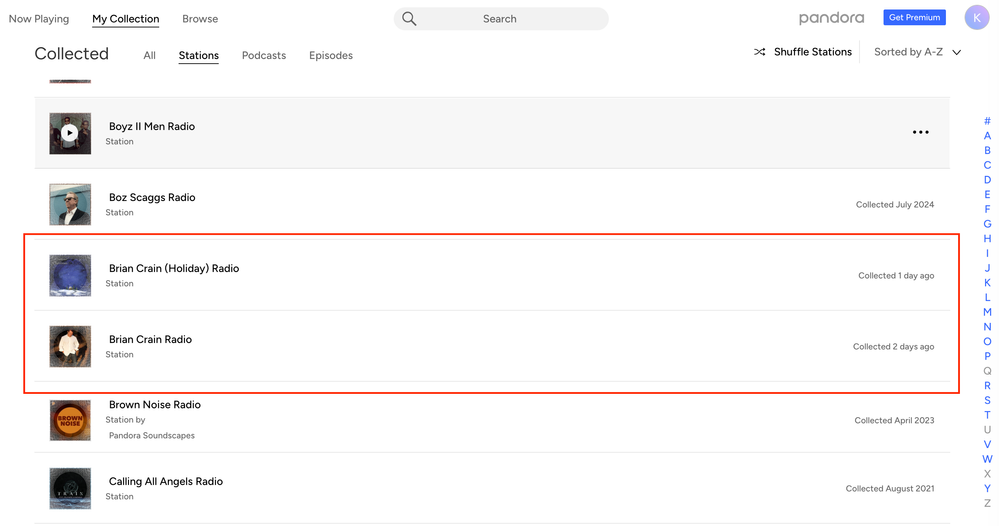The height and width of the screenshot is (526, 999).
Task: Open My Collection tab
Action: coord(126,19)
